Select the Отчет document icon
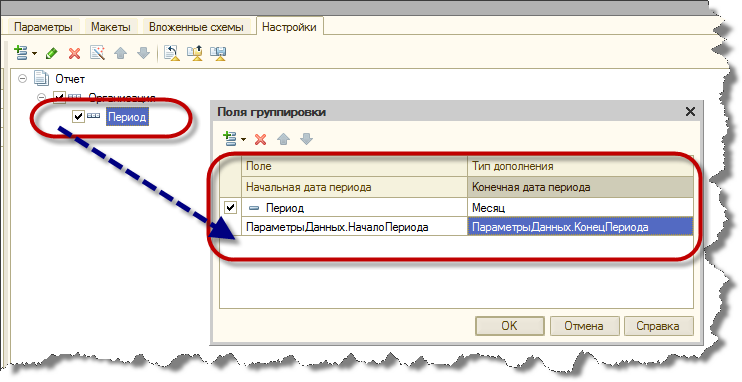 (41, 79)
